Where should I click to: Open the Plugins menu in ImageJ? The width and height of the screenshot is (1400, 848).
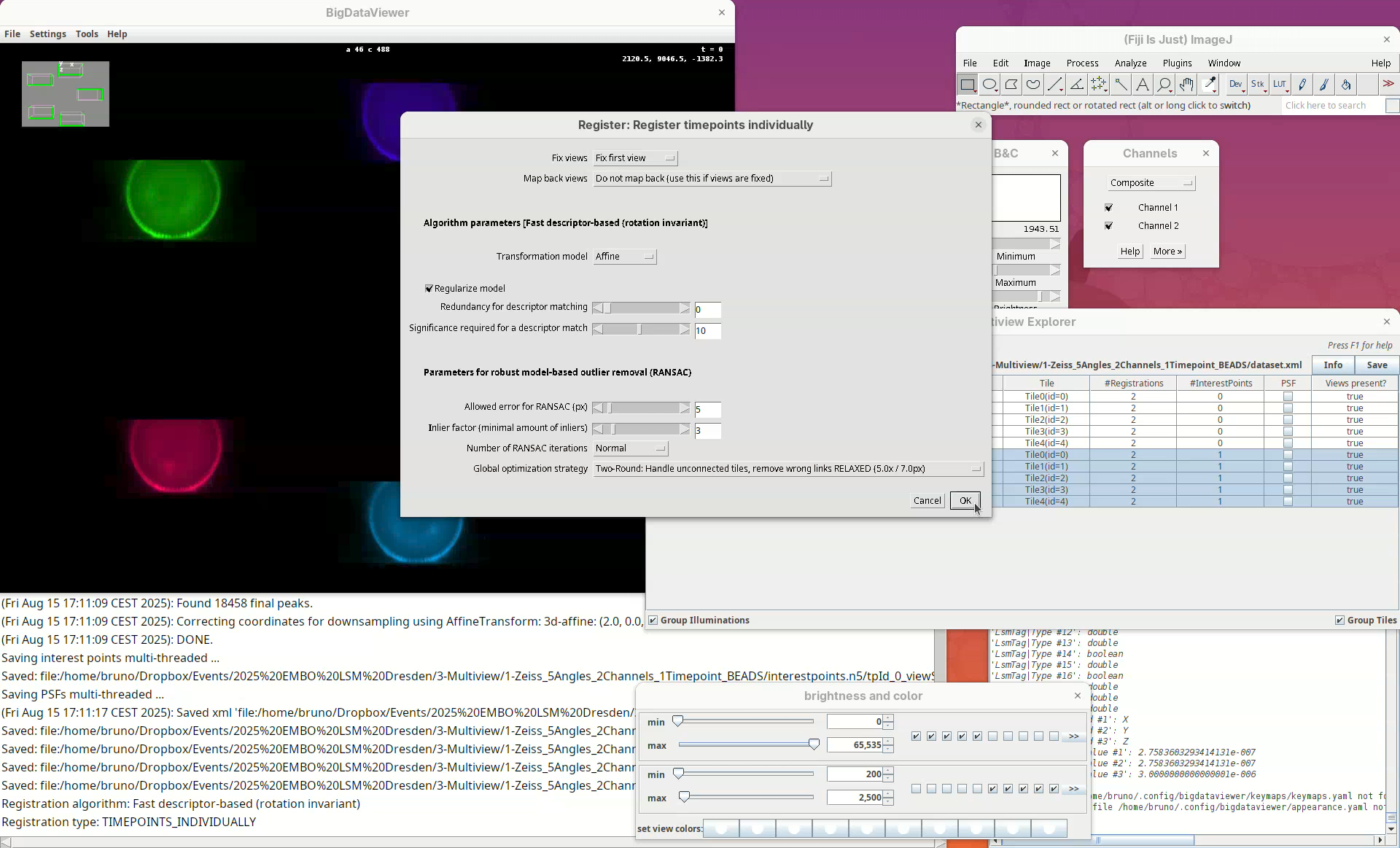[x=1177, y=63]
